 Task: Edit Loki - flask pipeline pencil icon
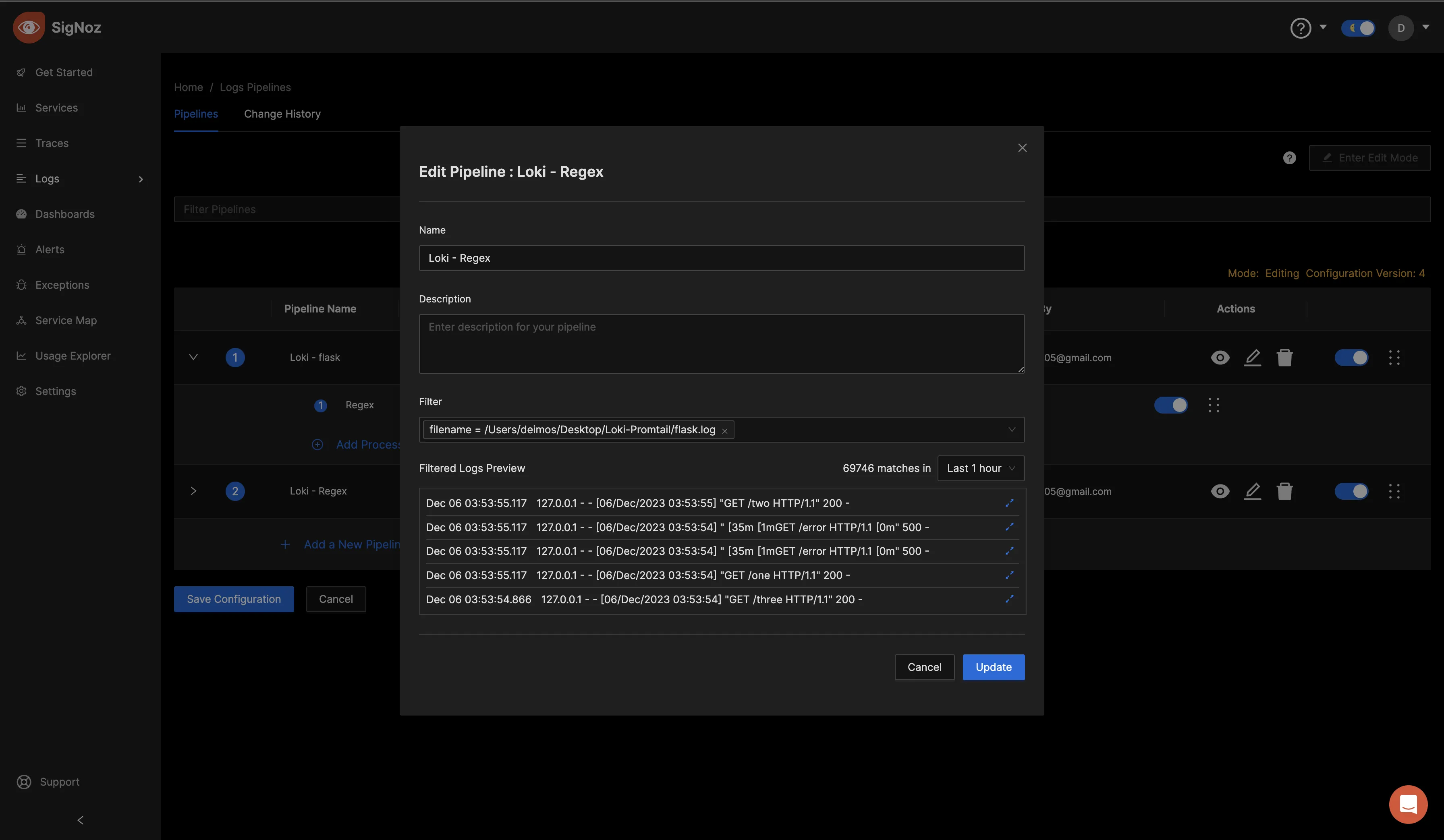point(1252,357)
